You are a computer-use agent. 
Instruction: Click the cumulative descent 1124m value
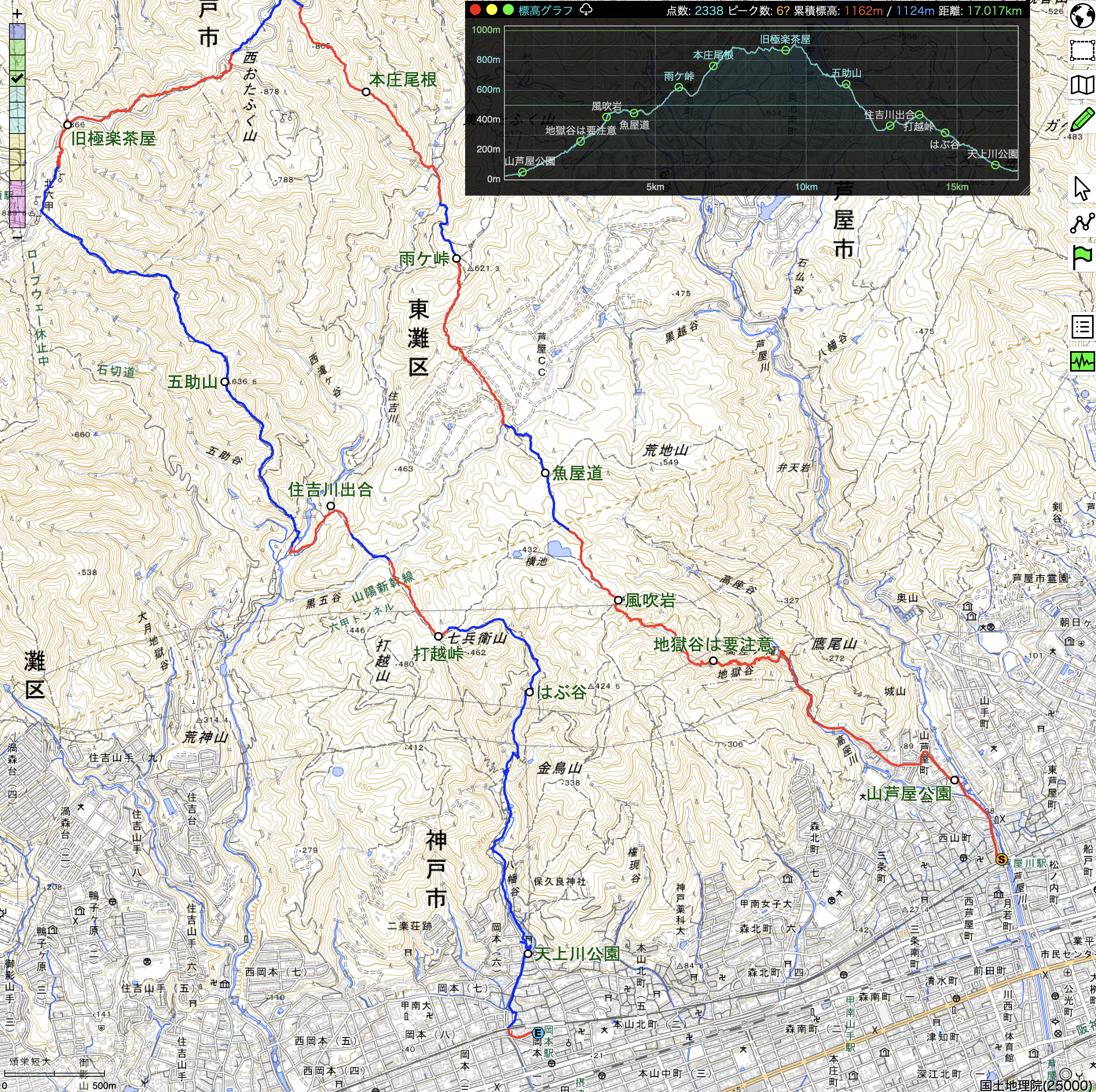click(915, 10)
